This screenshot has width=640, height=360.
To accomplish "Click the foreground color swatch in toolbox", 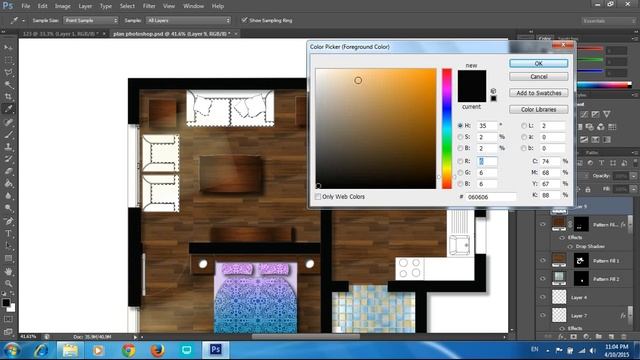I will (6, 302).
